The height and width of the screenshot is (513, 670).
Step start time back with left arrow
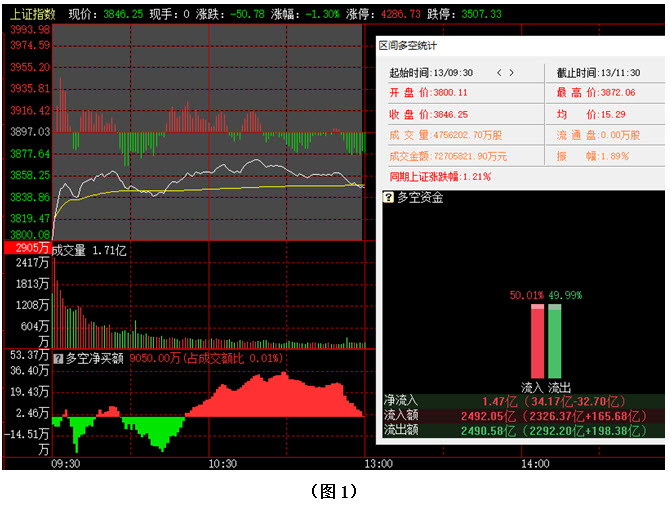(x=499, y=73)
